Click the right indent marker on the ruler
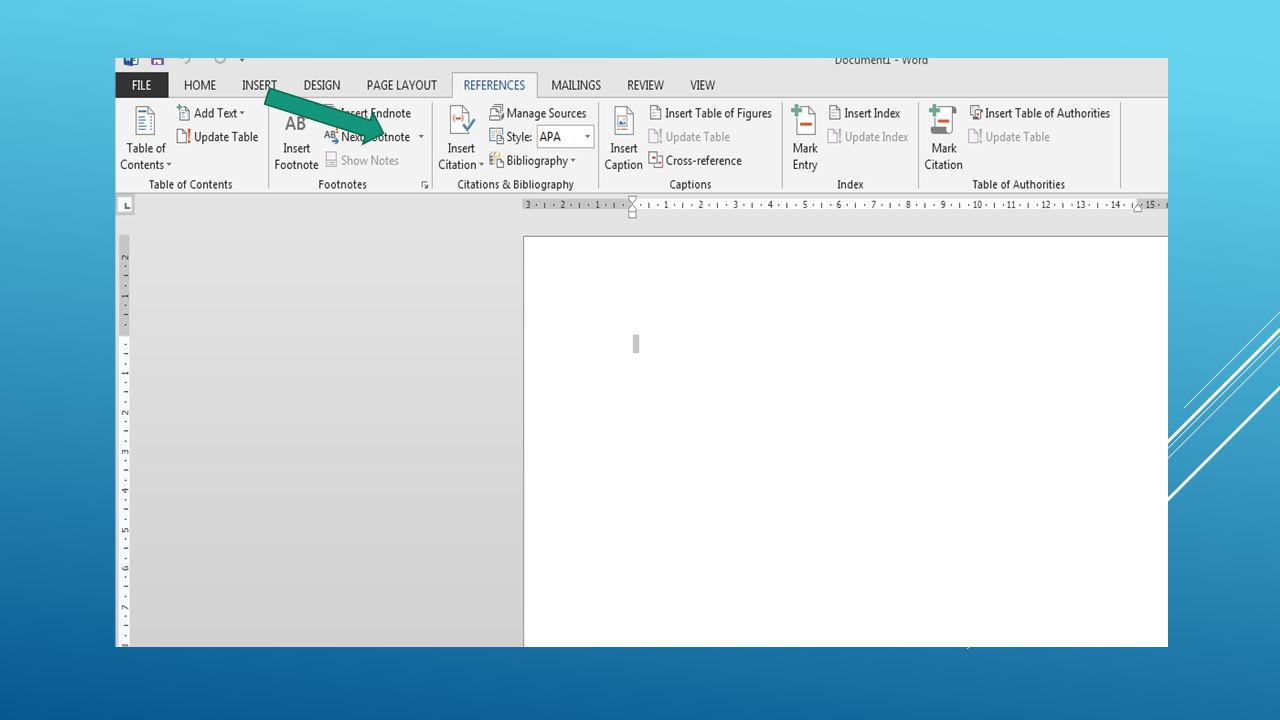 click(x=1137, y=207)
